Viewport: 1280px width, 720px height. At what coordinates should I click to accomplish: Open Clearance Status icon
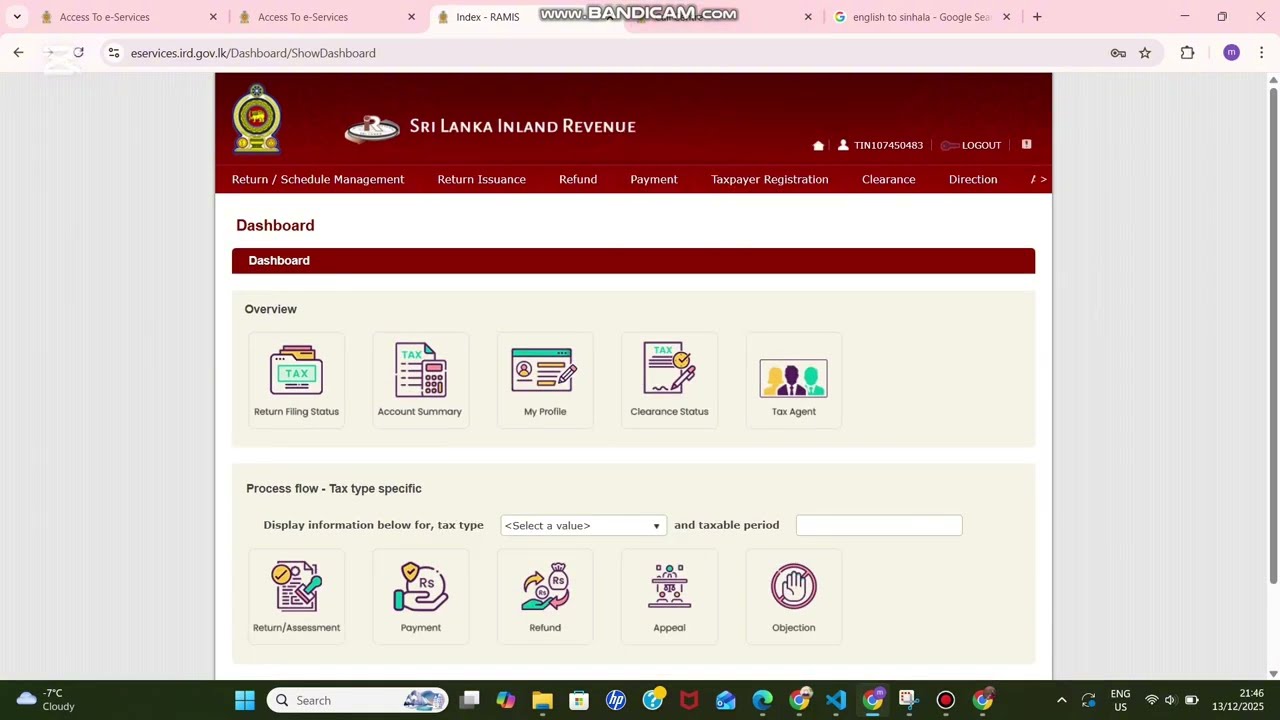[x=669, y=380]
